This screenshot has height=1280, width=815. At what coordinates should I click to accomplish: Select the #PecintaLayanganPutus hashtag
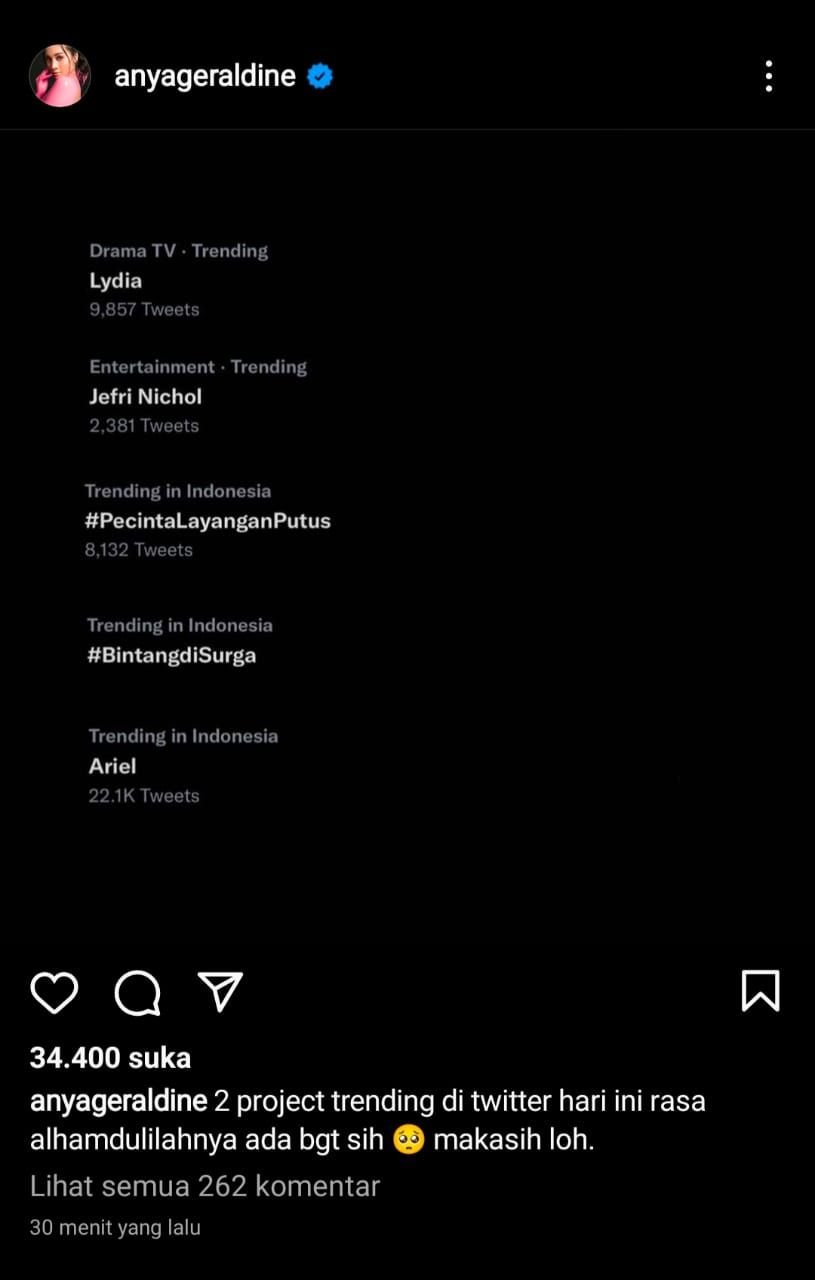pos(208,521)
